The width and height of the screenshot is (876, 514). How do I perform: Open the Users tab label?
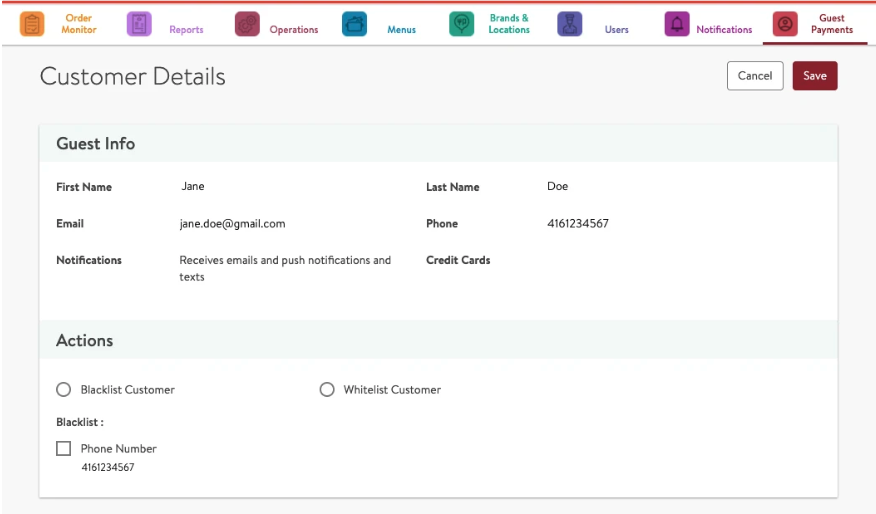(x=617, y=30)
